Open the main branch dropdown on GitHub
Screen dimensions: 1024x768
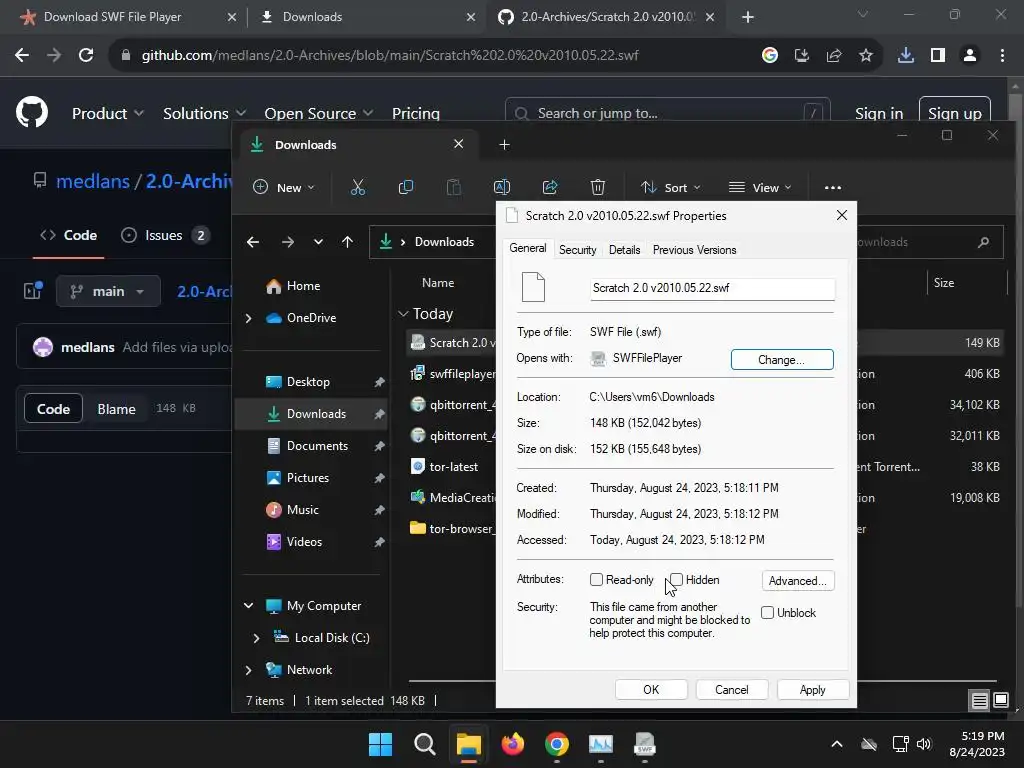pyautogui.click(x=108, y=291)
